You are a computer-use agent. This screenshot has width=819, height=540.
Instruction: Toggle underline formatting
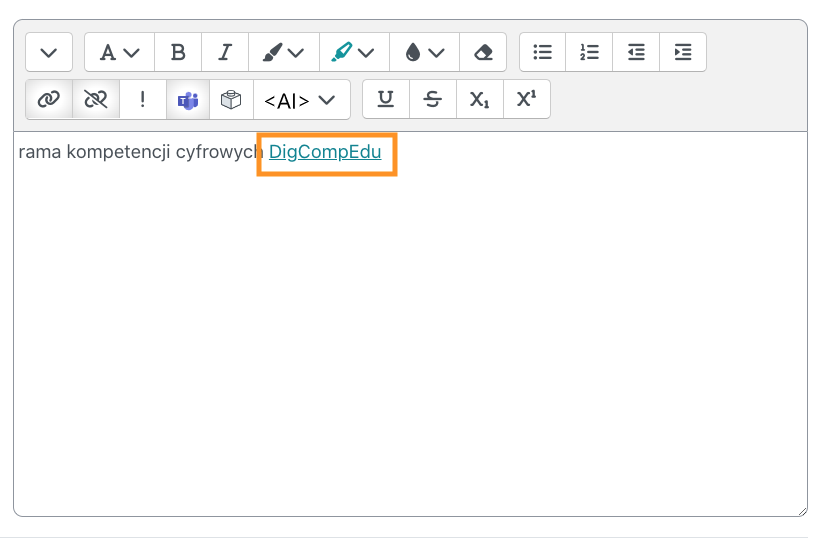(x=385, y=99)
